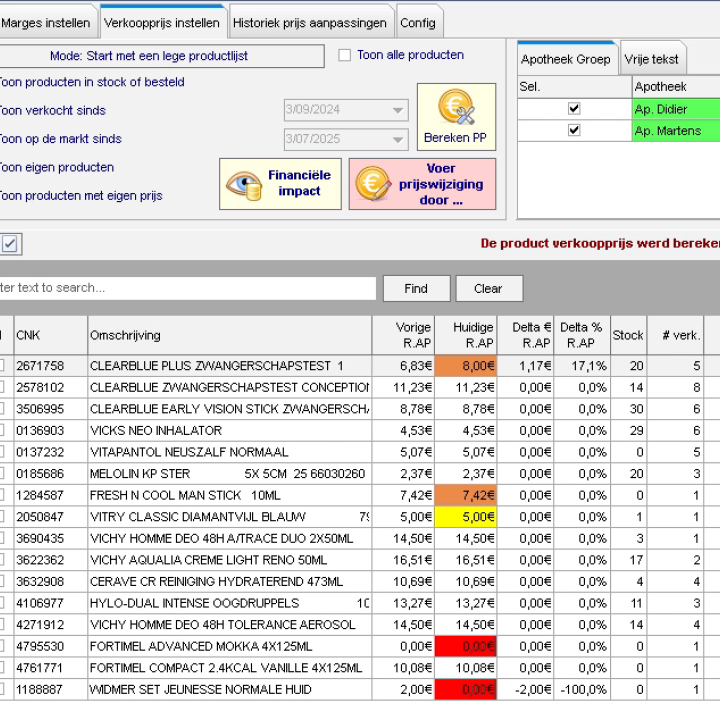The image size is (720, 720).
Task: Select Verkoopprijs instellen tab
Action: click(x=162, y=22)
